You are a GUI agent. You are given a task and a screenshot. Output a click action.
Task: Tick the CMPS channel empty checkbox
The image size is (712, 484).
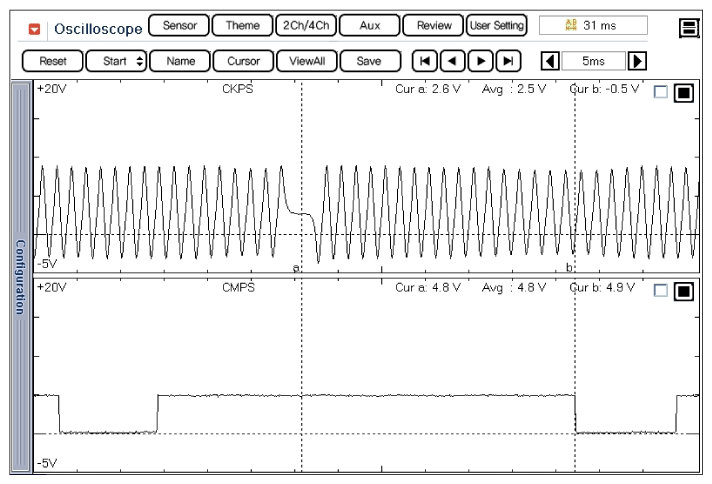[661, 290]
